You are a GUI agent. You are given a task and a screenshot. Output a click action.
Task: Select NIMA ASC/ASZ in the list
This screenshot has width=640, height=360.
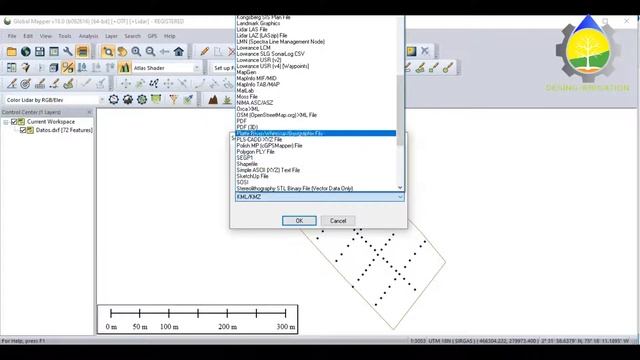pos(316,103)
